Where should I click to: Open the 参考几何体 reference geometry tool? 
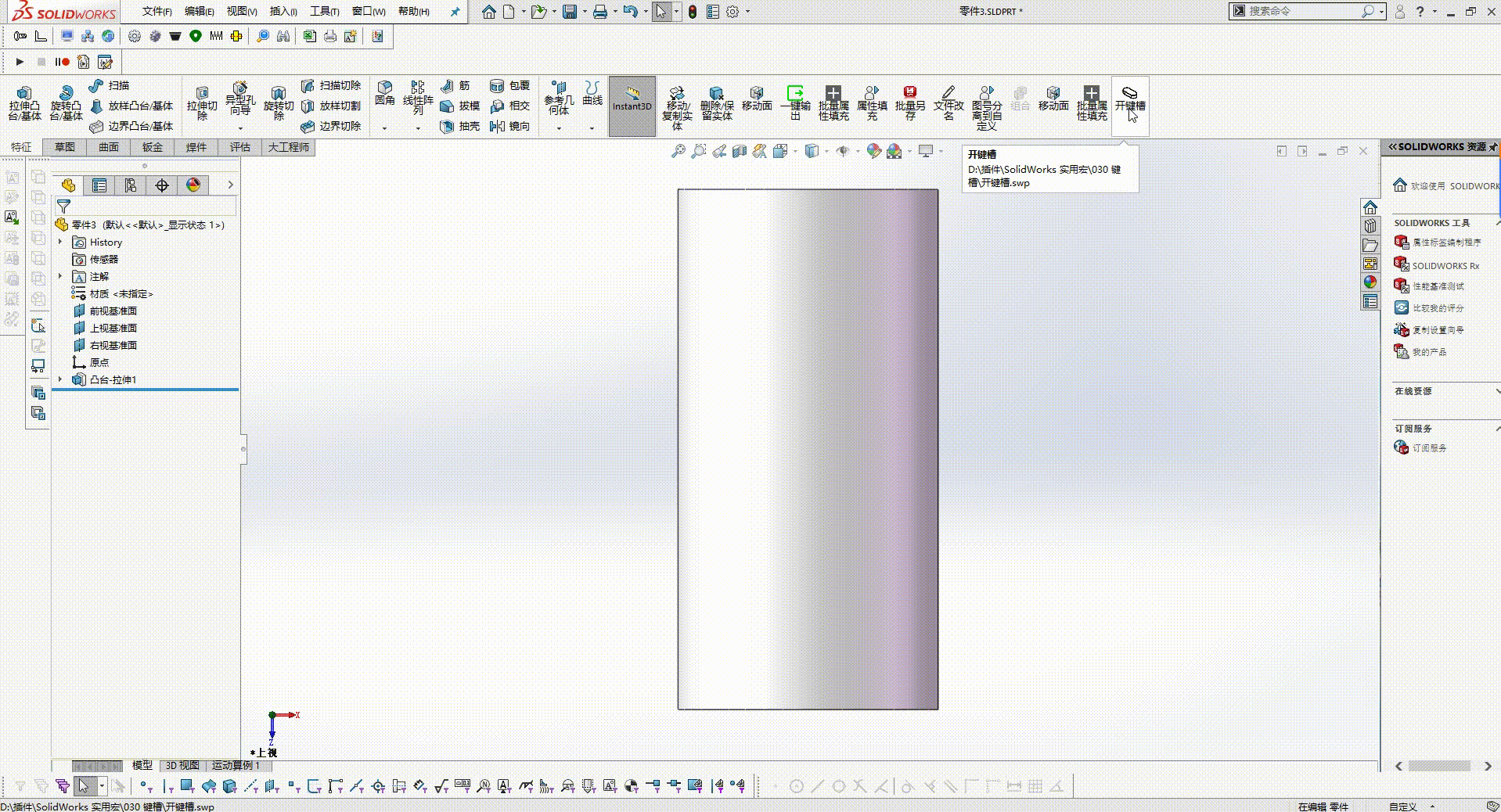click(559, 98)
